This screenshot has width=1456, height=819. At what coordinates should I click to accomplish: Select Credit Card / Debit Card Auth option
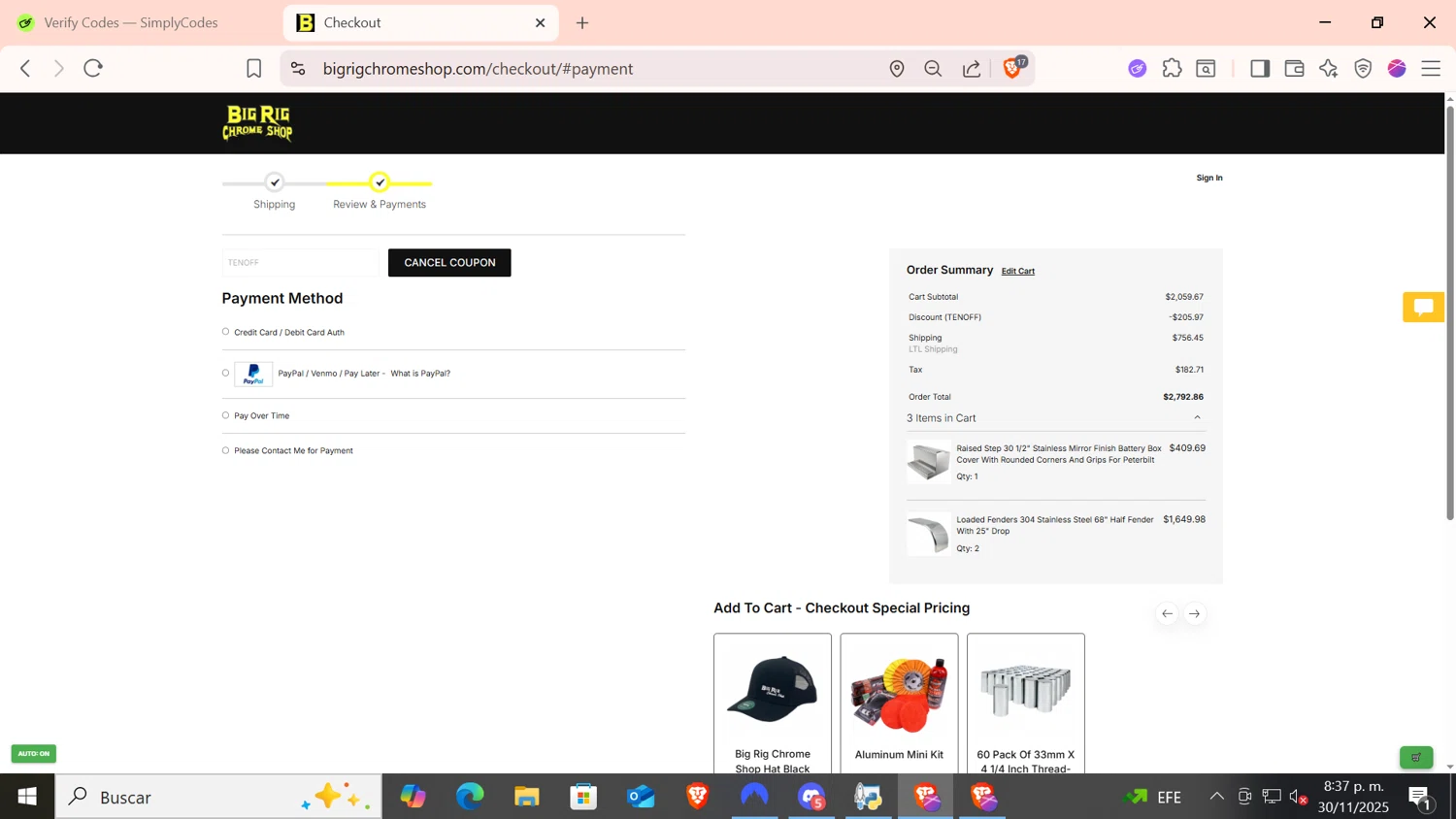pyautogui.click(x=225, y=332)
